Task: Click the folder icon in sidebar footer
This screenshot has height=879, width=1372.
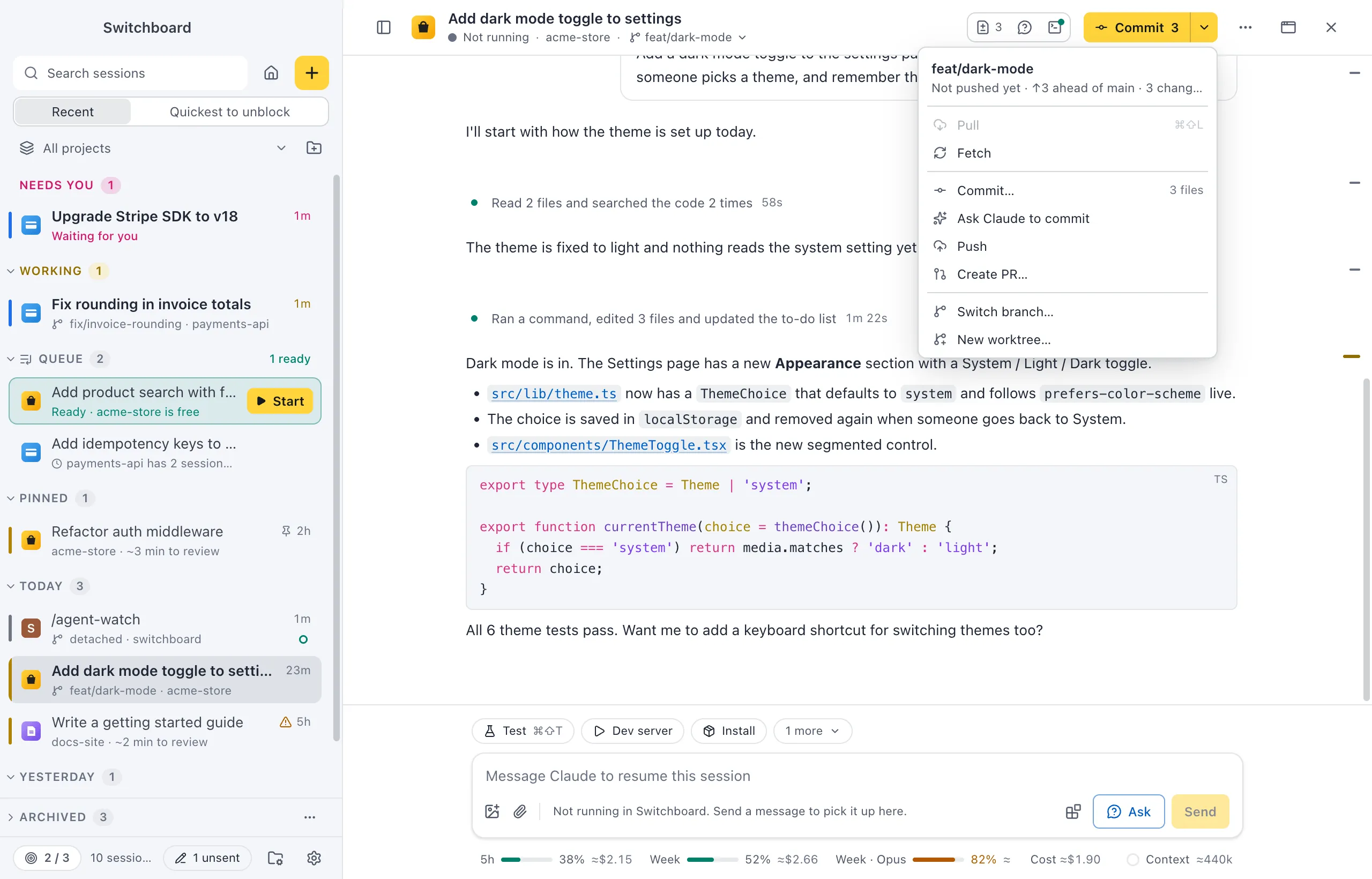Action: click(x=275, y=858)
